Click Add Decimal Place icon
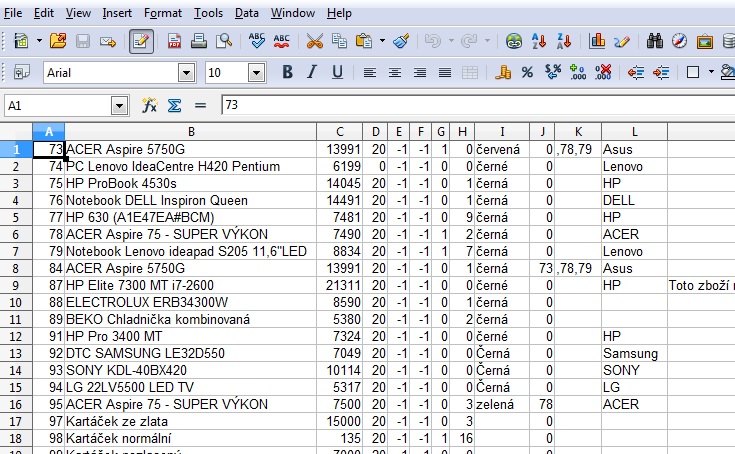This screenshot has width=735, height=454. click(x=578, y=73)
